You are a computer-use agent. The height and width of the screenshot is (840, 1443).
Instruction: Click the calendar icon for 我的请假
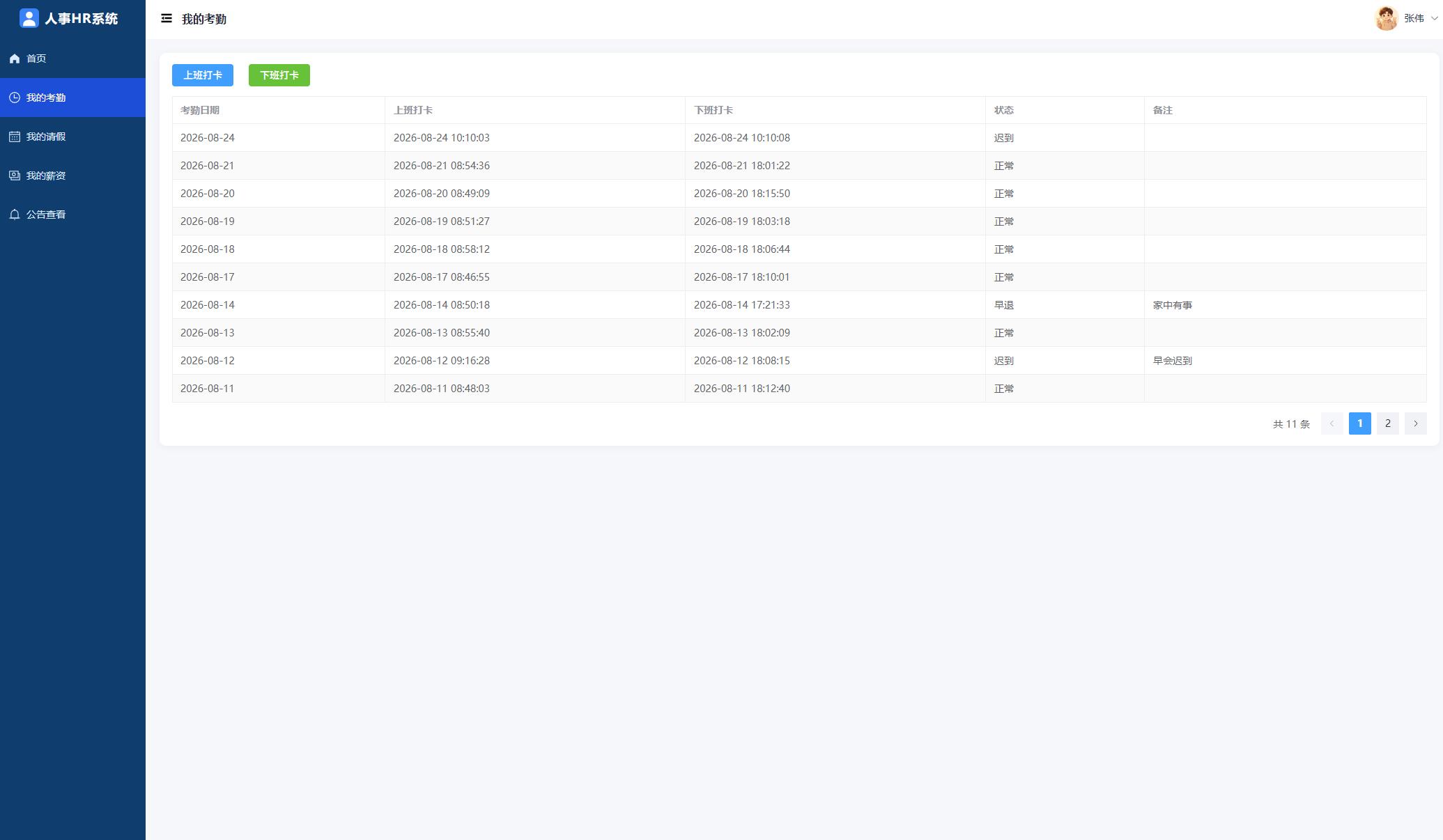[15, 137]
